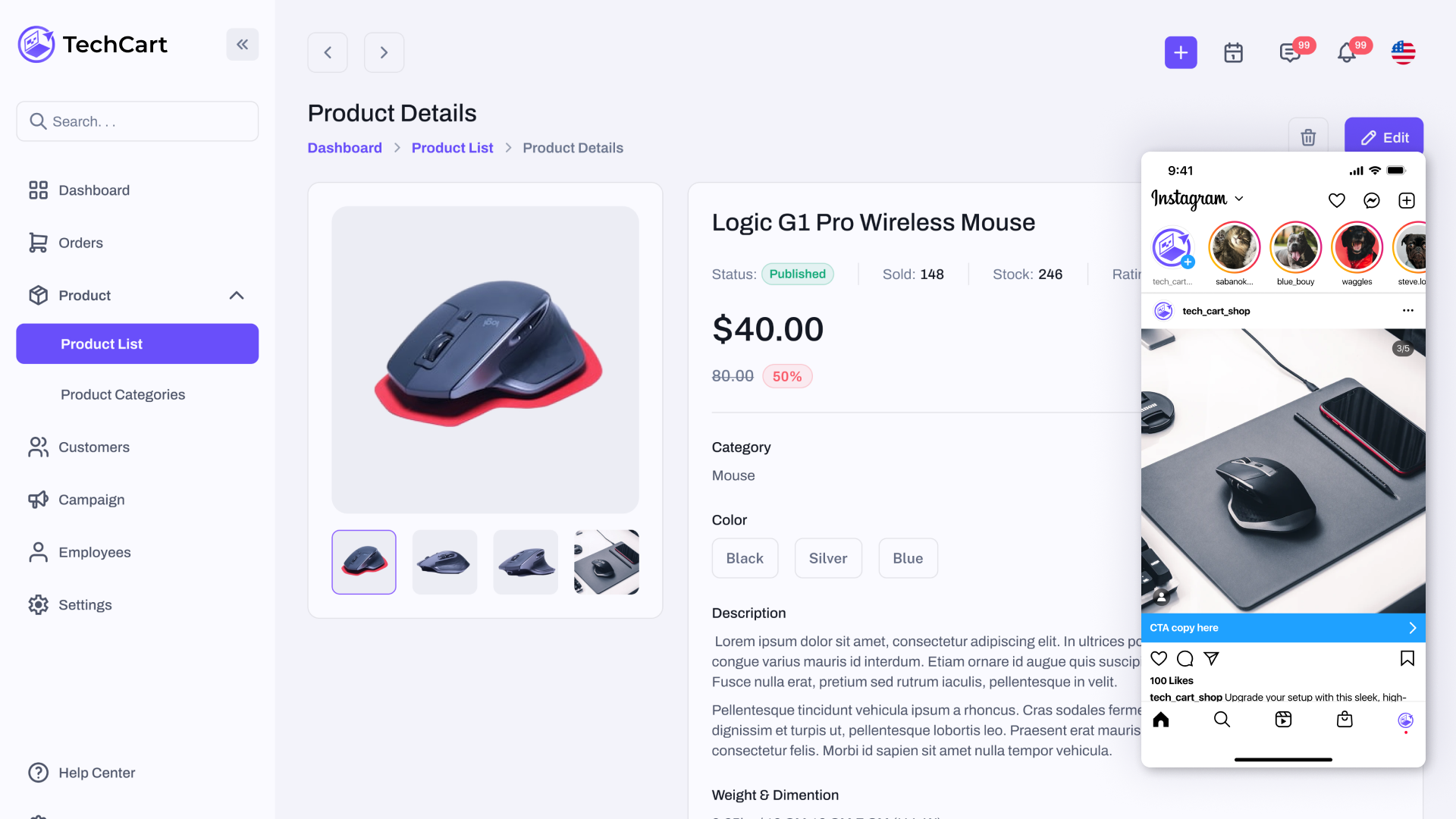Click the purple plus add button
Image resolution: width=1456 pixels, height=819 pixels.
click(1181, 52)
